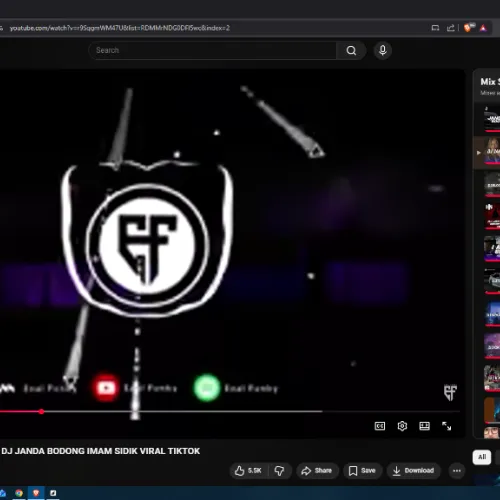Save video to a playlist
Viewport: 500px width, 500px height.
pyautogui.click(x=362, y=471)
